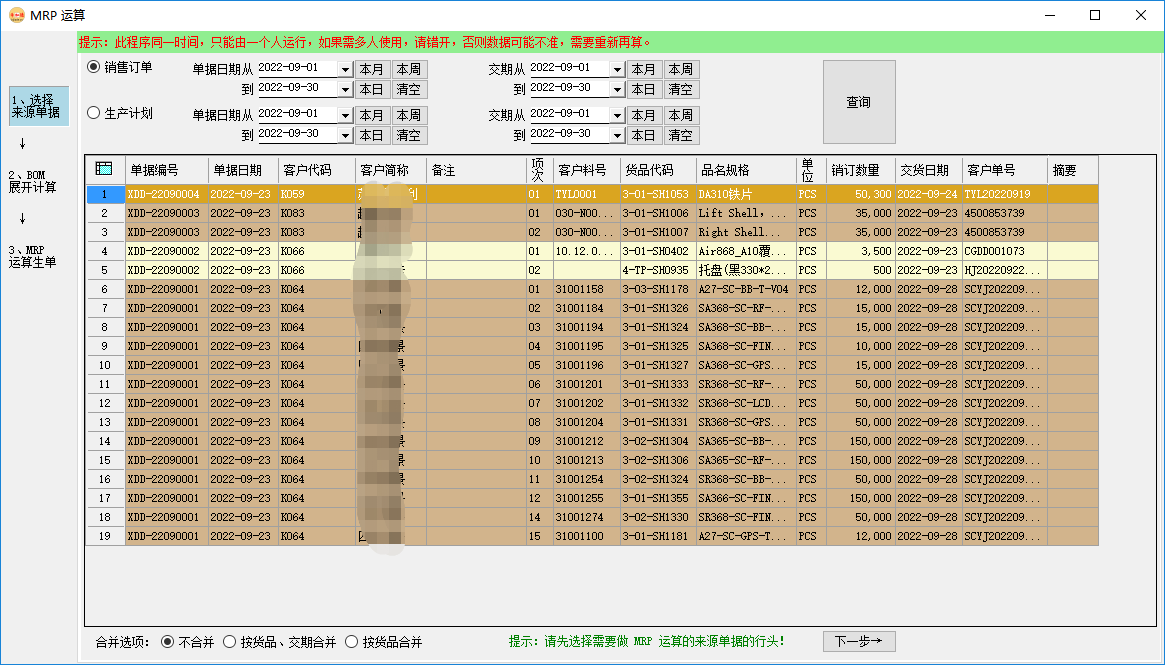Click quantity 50,300 in row 1
Screen dimensions: 1165x665
tap(860, 194)
